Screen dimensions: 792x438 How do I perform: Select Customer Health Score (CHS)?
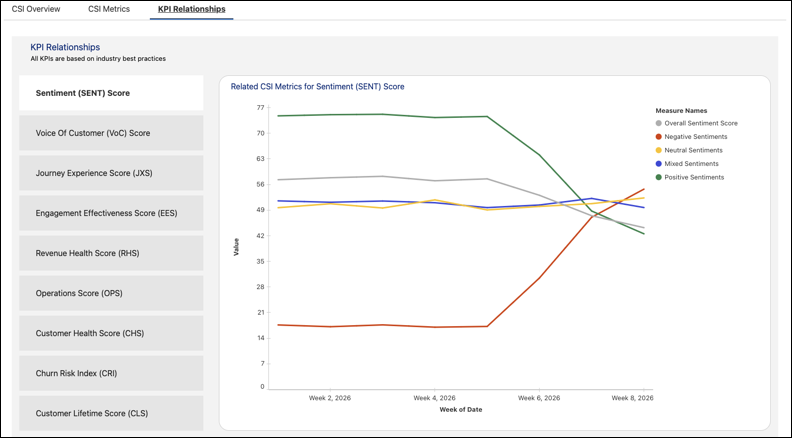111,333
